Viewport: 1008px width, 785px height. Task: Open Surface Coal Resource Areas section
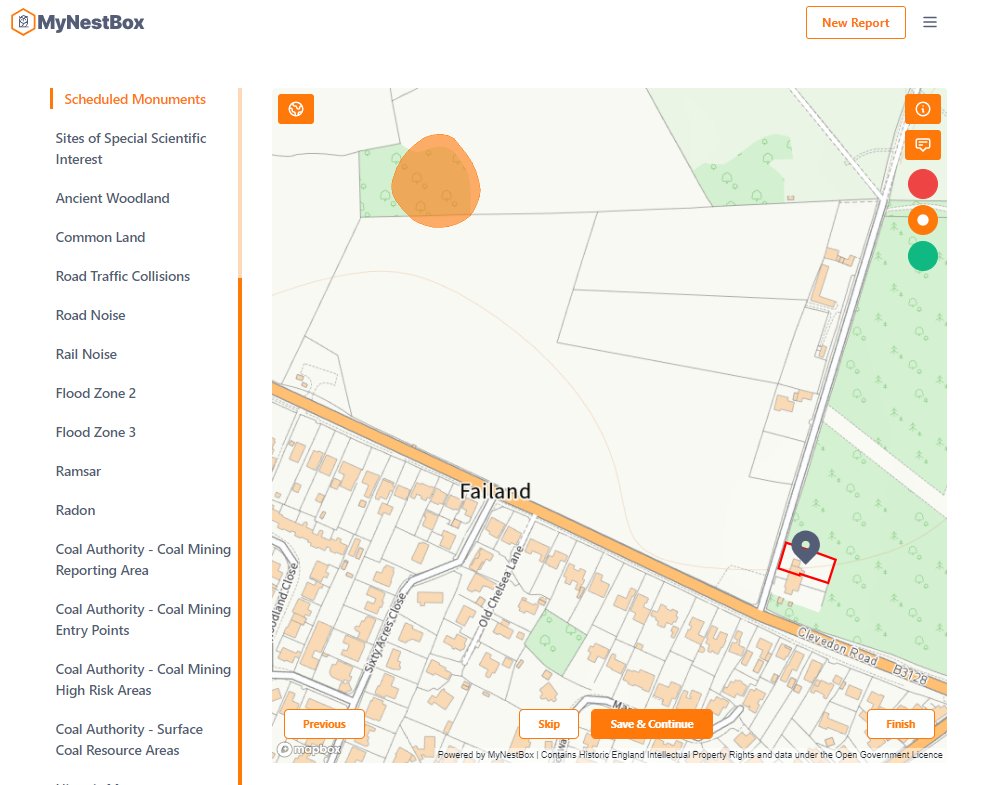(129, 739)
